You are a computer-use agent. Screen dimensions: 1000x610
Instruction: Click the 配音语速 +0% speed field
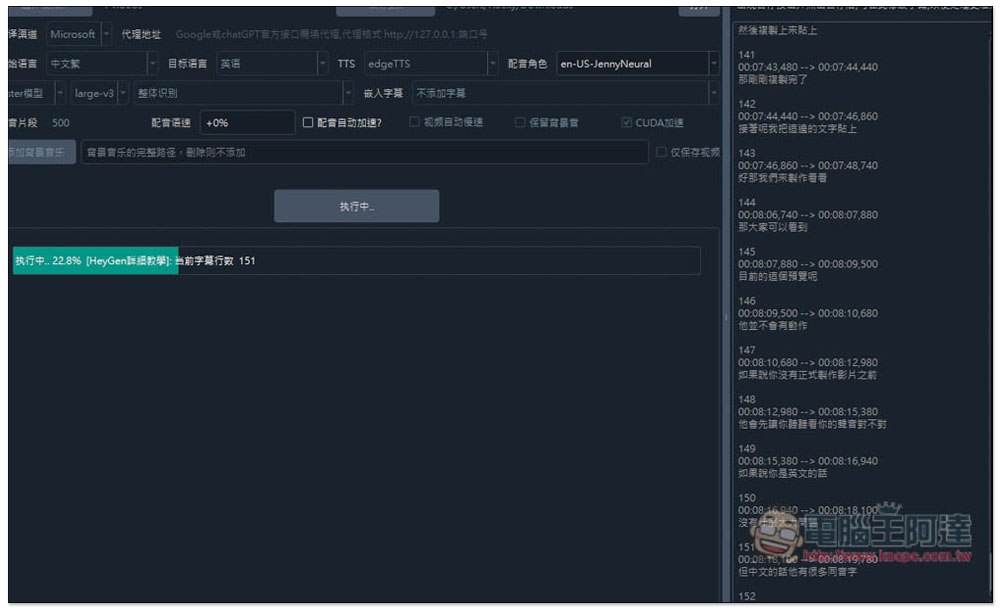tap(247, 123)
